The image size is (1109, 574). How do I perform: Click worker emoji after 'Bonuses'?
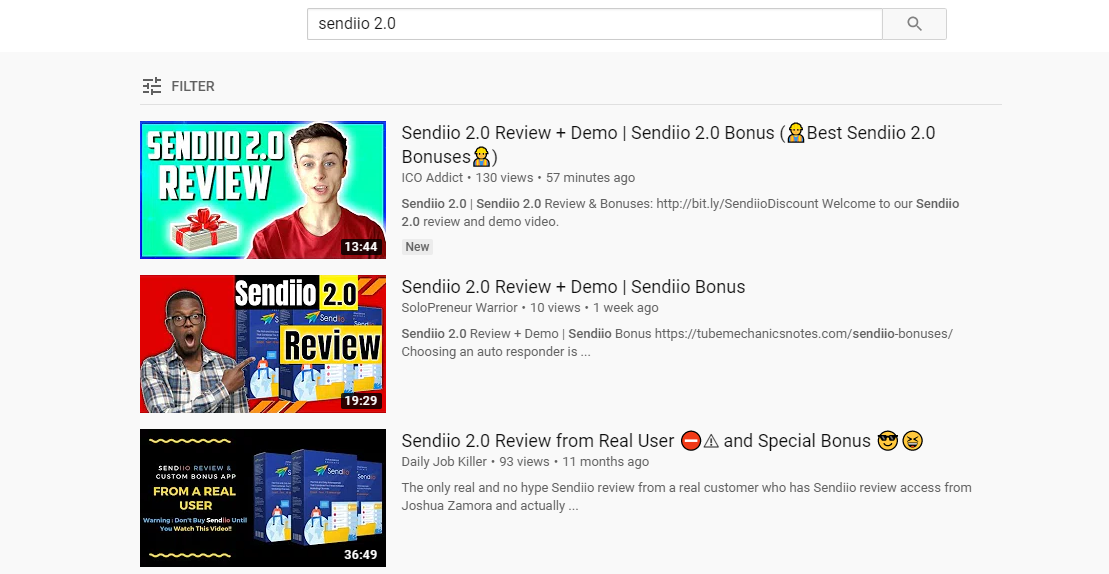pyautogui.click(x=482, y=156)
